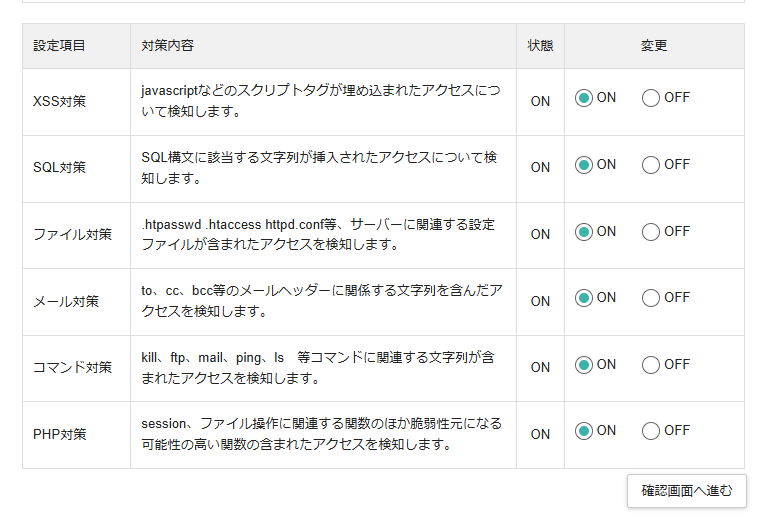
Task: Click the 状態 column header
Action: tap(540, 45)
